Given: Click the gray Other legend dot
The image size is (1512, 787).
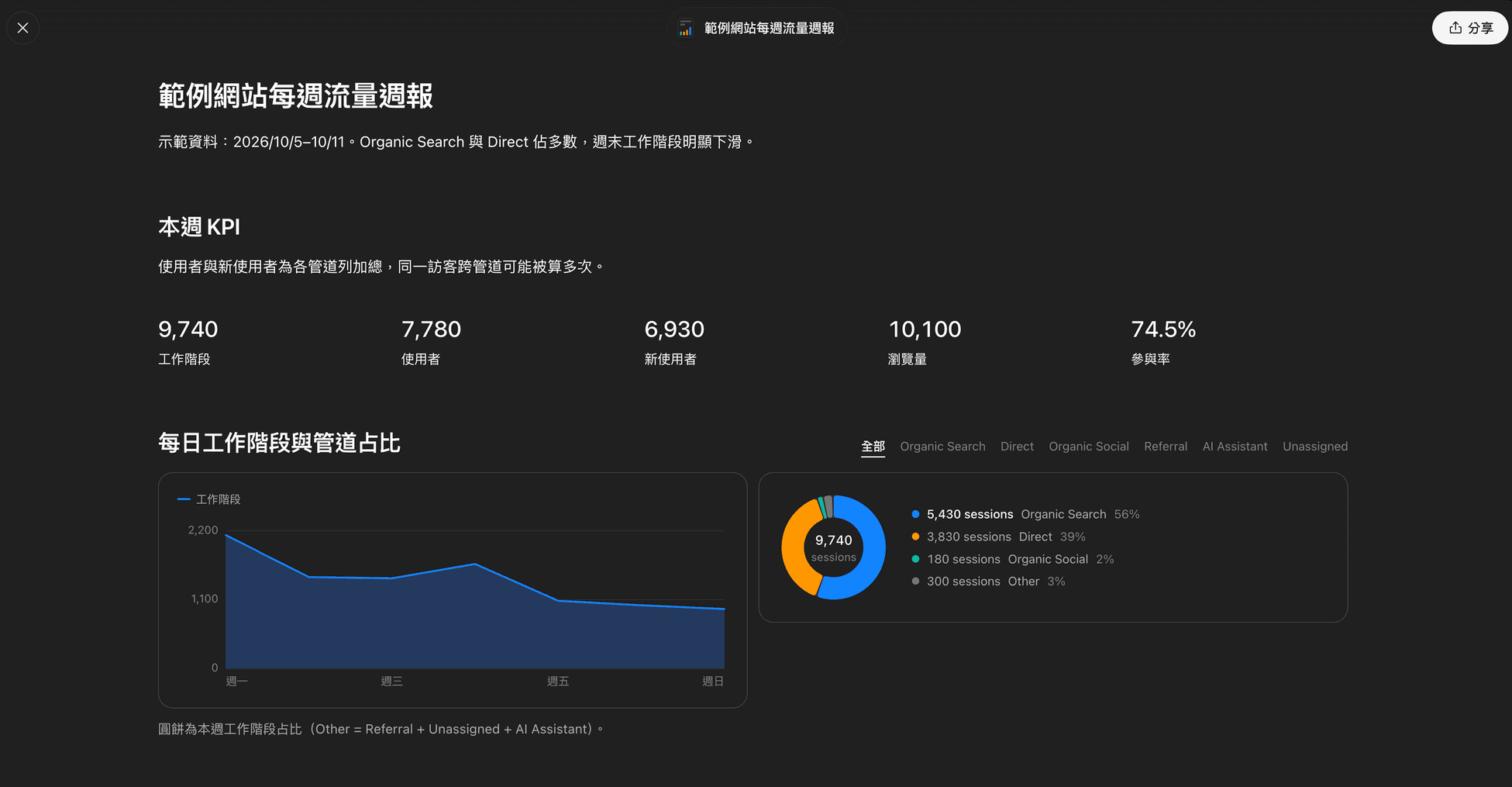Looking at the screenshot, I should click(x=915, y=582).
